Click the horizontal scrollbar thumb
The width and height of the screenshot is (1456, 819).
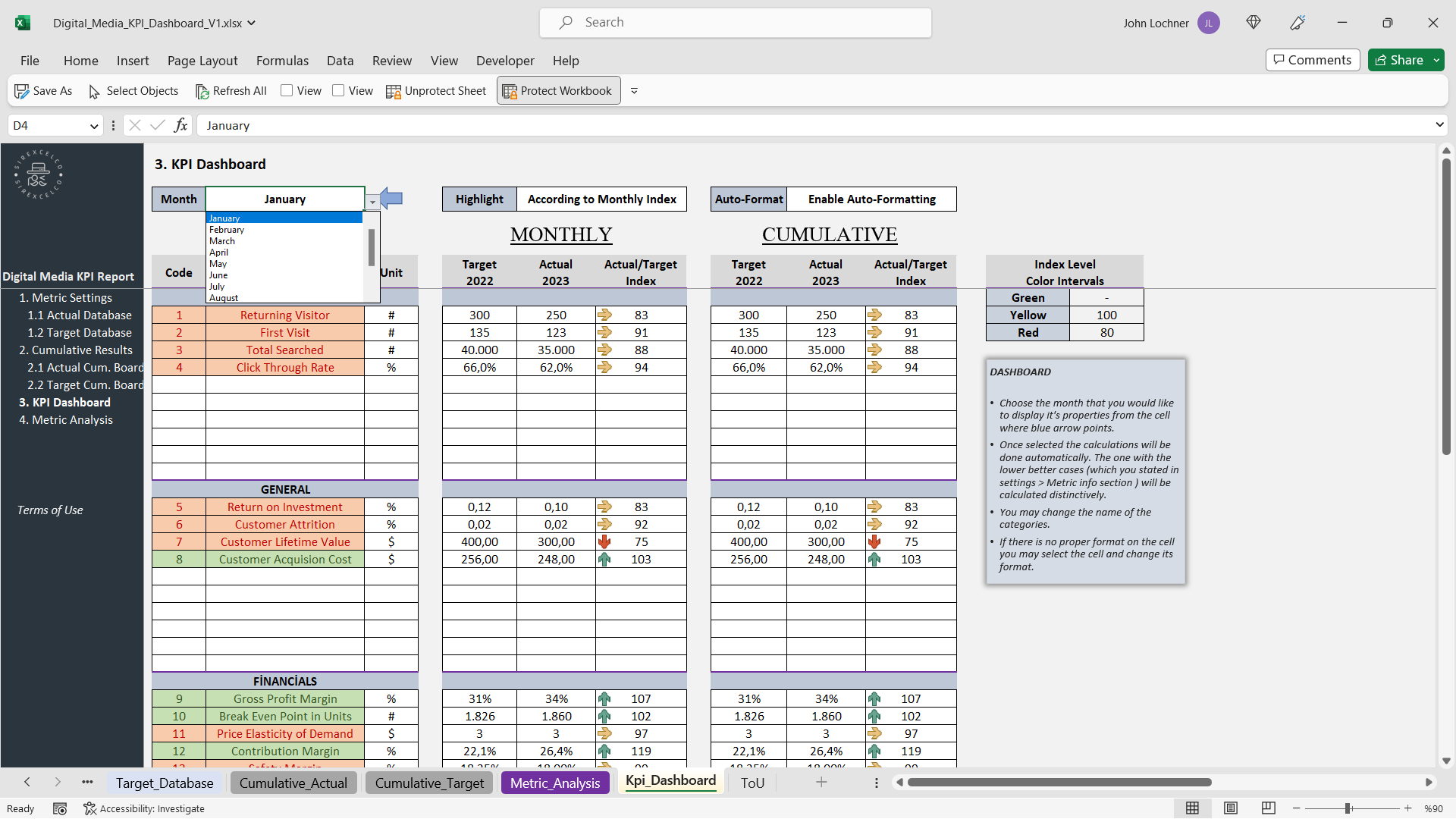pos(1059,783)
